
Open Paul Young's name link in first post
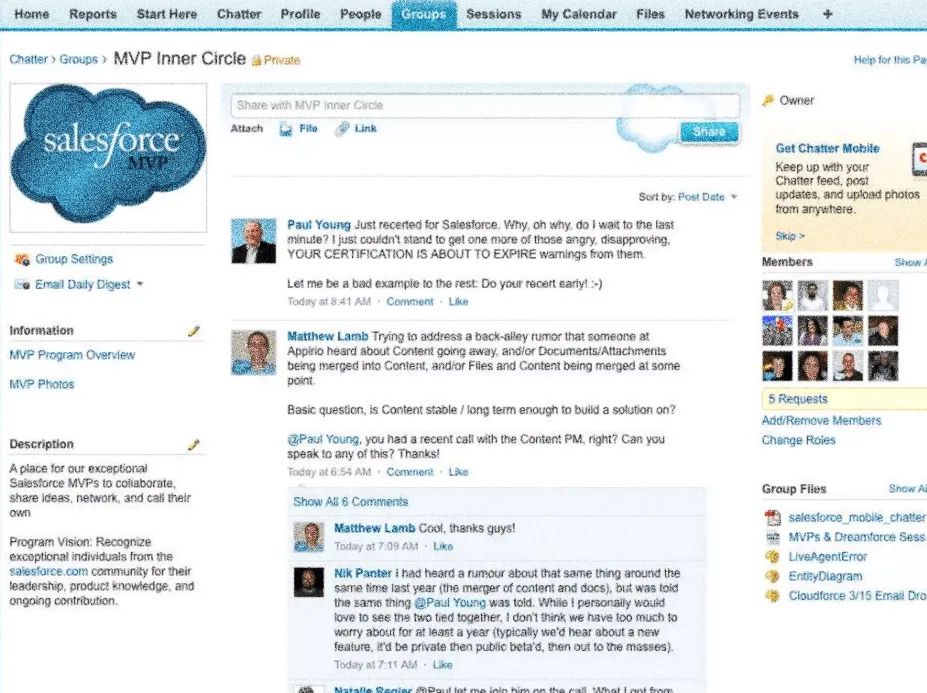click(319, 225)
